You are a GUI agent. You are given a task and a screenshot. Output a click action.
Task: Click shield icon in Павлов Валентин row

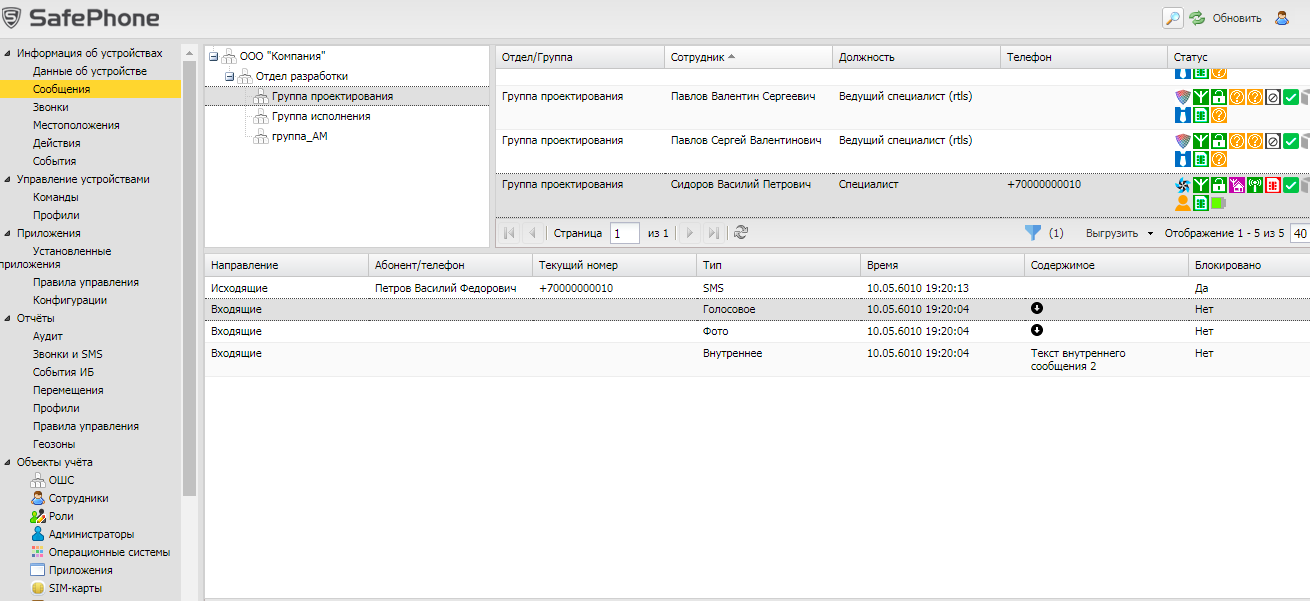point(1183,97)
